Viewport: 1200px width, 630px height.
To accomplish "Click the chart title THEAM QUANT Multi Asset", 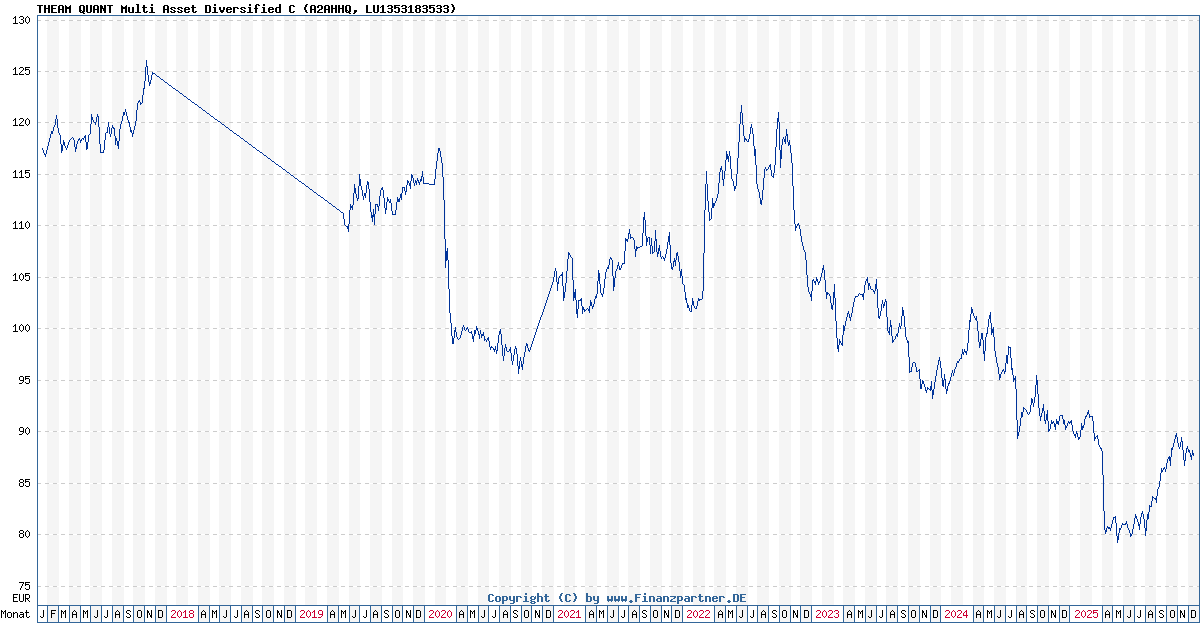I will [120, 9].
